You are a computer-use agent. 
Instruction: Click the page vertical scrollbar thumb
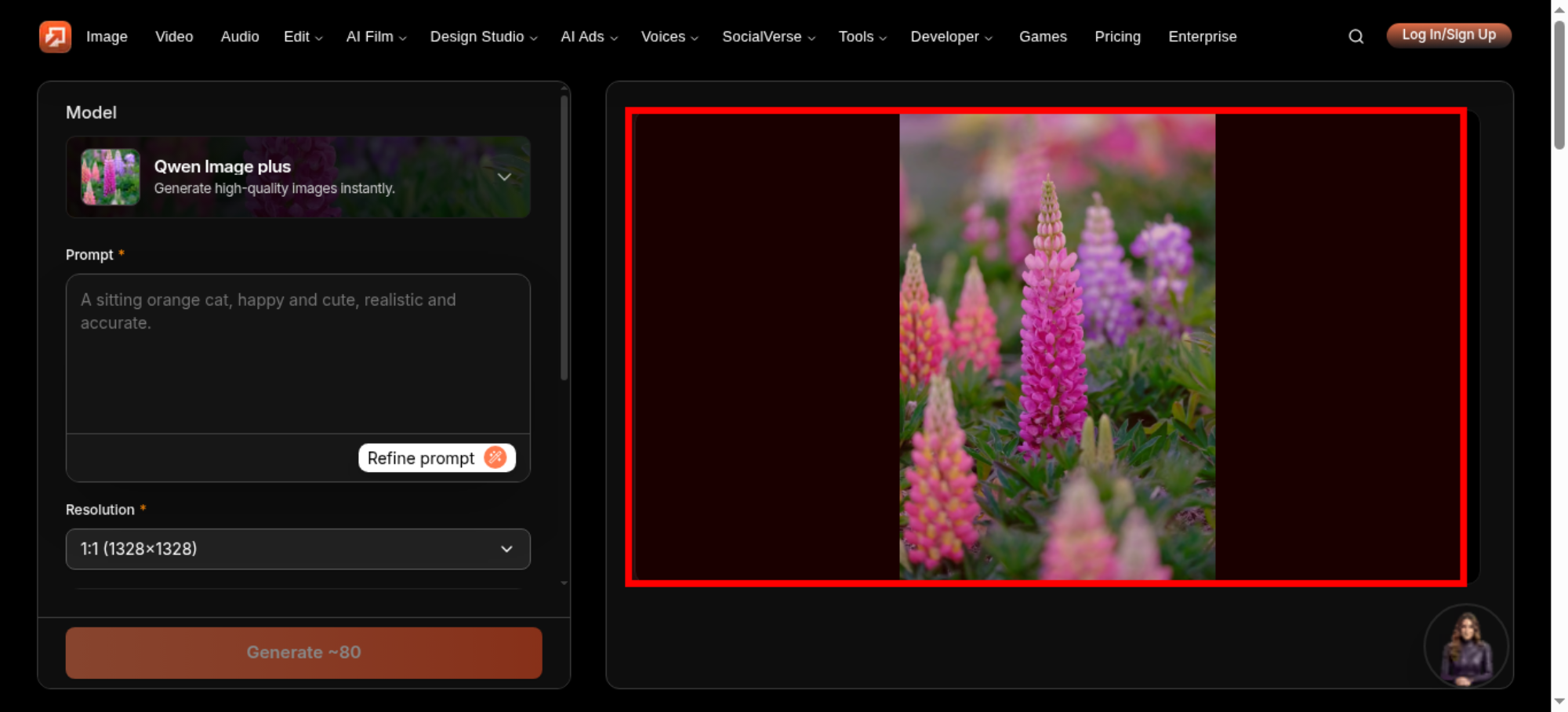[x=1559, y=85]
